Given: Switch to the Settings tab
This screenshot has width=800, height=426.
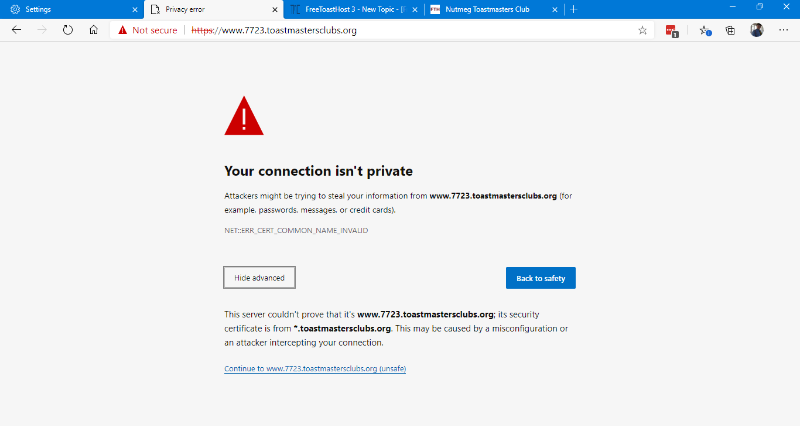Looking at the screenshot, I should [x=65, y=9].
